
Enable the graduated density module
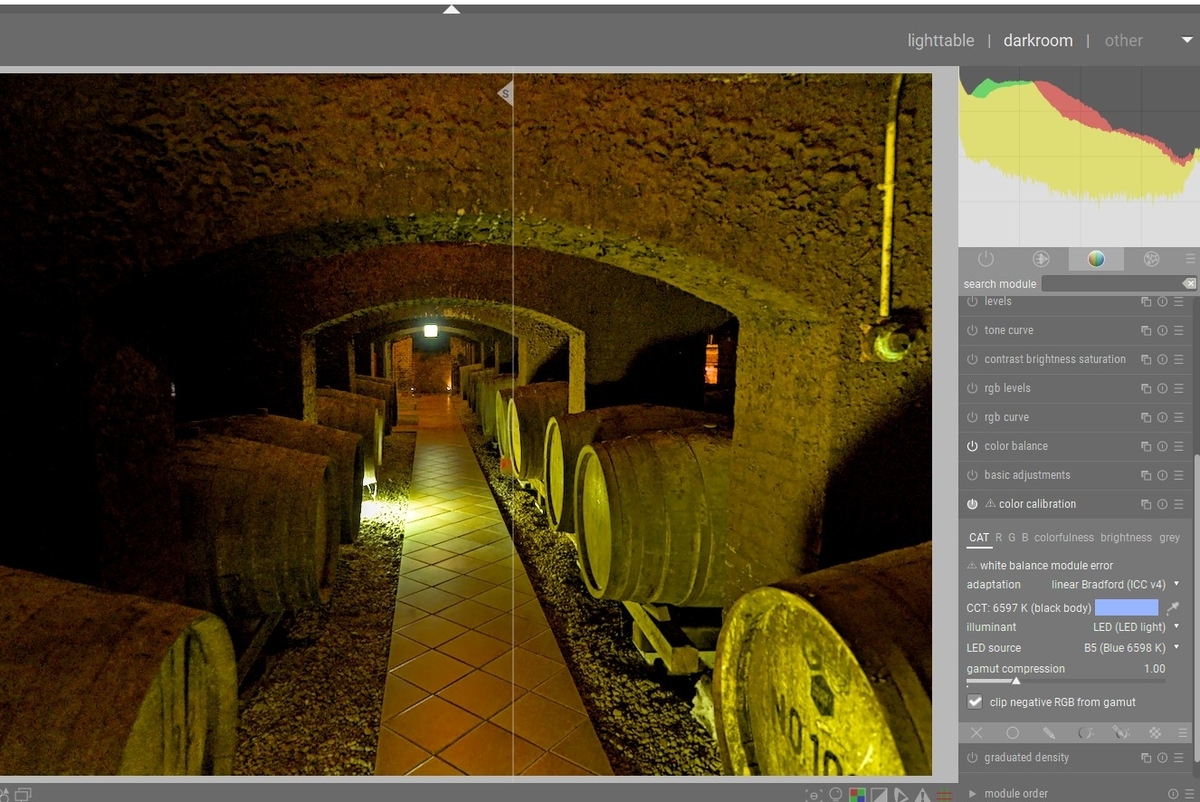click(x=972, y=758)
